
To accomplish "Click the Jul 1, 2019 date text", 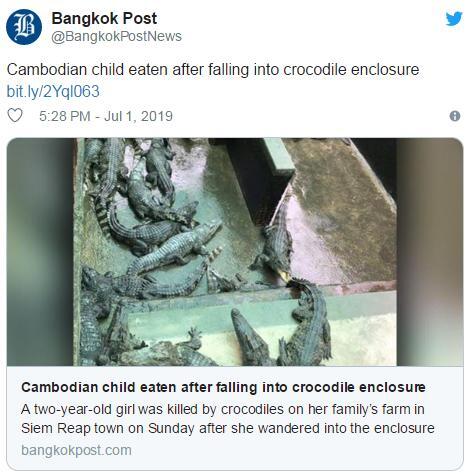I will (x=138, y=116).
